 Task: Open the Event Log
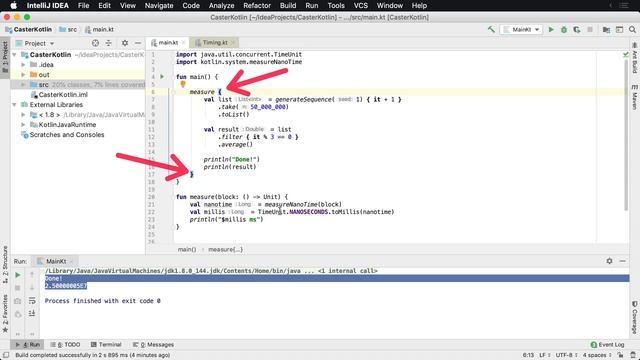tap(607, 344)
